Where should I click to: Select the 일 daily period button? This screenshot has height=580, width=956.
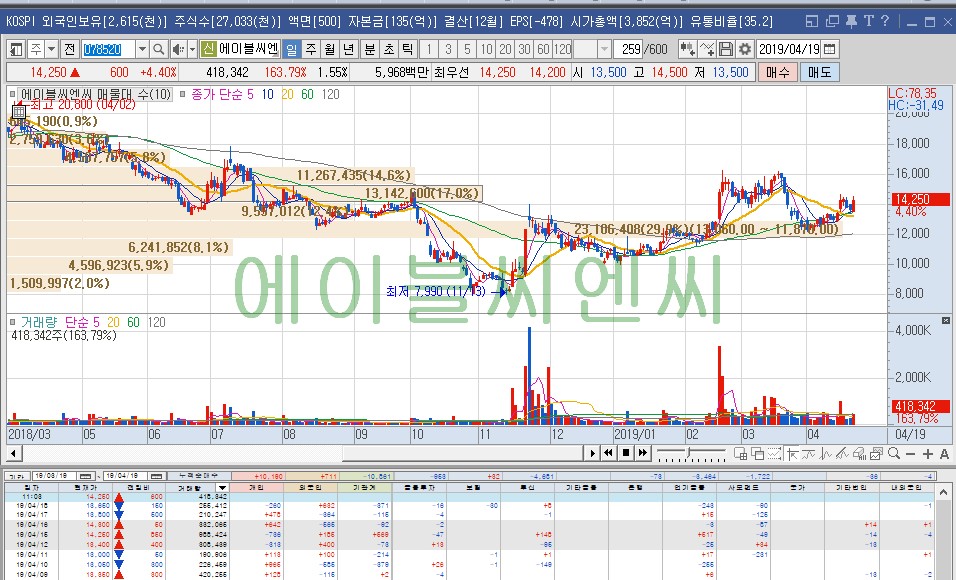[291, 49]
